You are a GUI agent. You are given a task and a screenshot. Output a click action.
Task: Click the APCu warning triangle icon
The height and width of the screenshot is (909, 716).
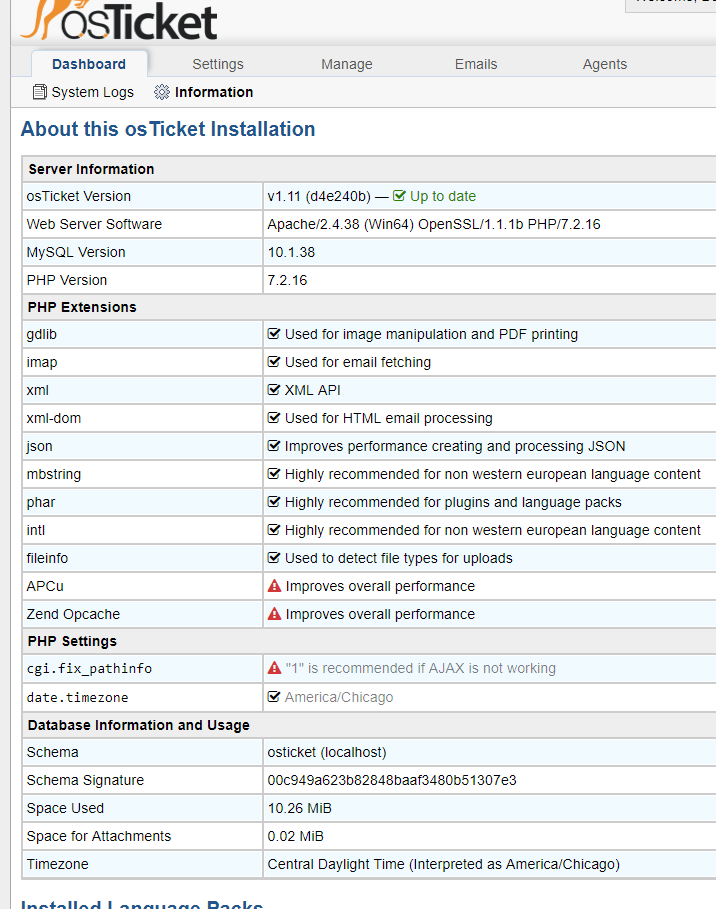pos(274,586)
